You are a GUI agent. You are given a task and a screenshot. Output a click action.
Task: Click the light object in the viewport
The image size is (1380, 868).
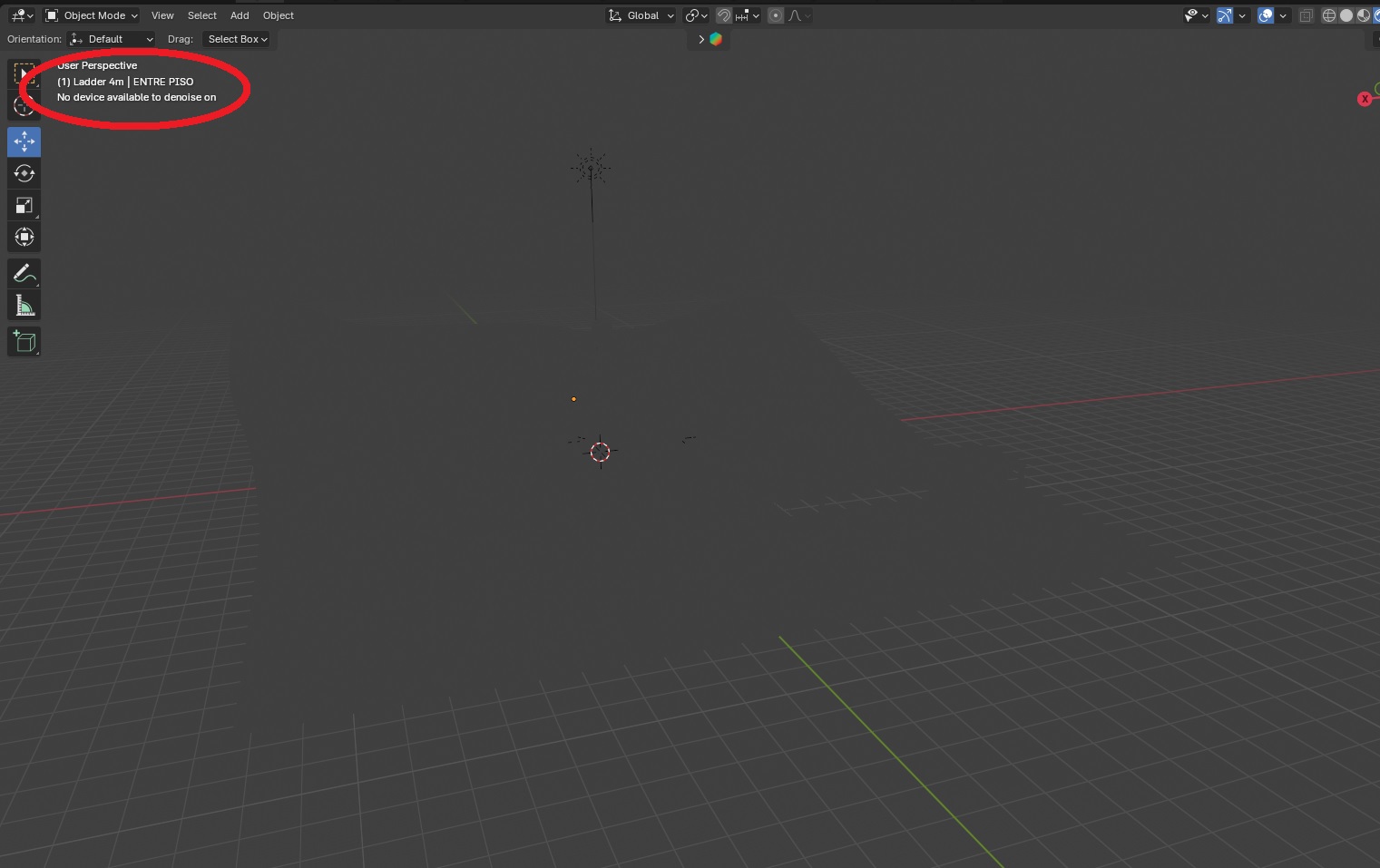point(591,168)
